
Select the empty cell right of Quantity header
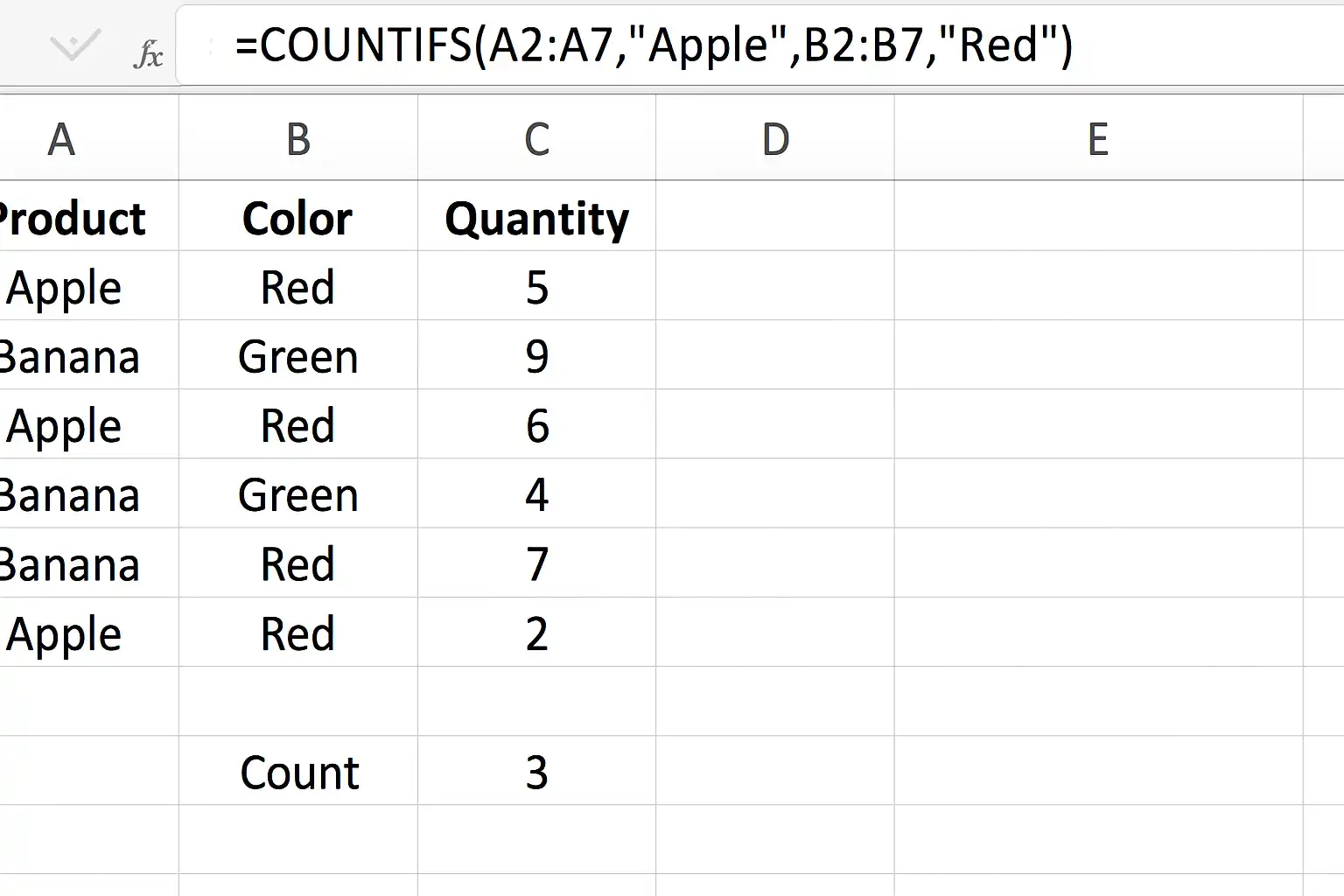775,217
